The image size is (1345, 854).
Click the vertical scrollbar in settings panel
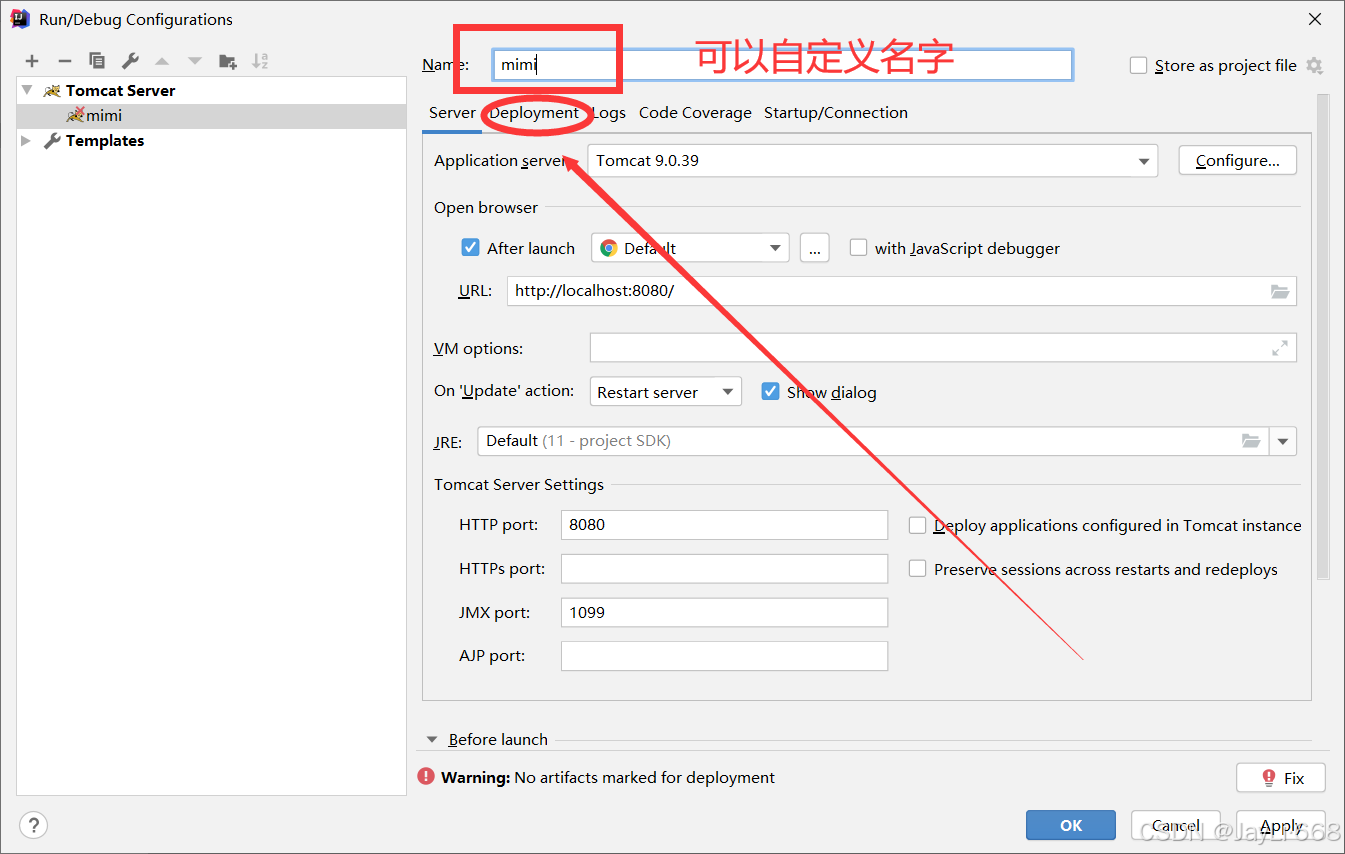pyautogui.click(x=1323, y=337)
